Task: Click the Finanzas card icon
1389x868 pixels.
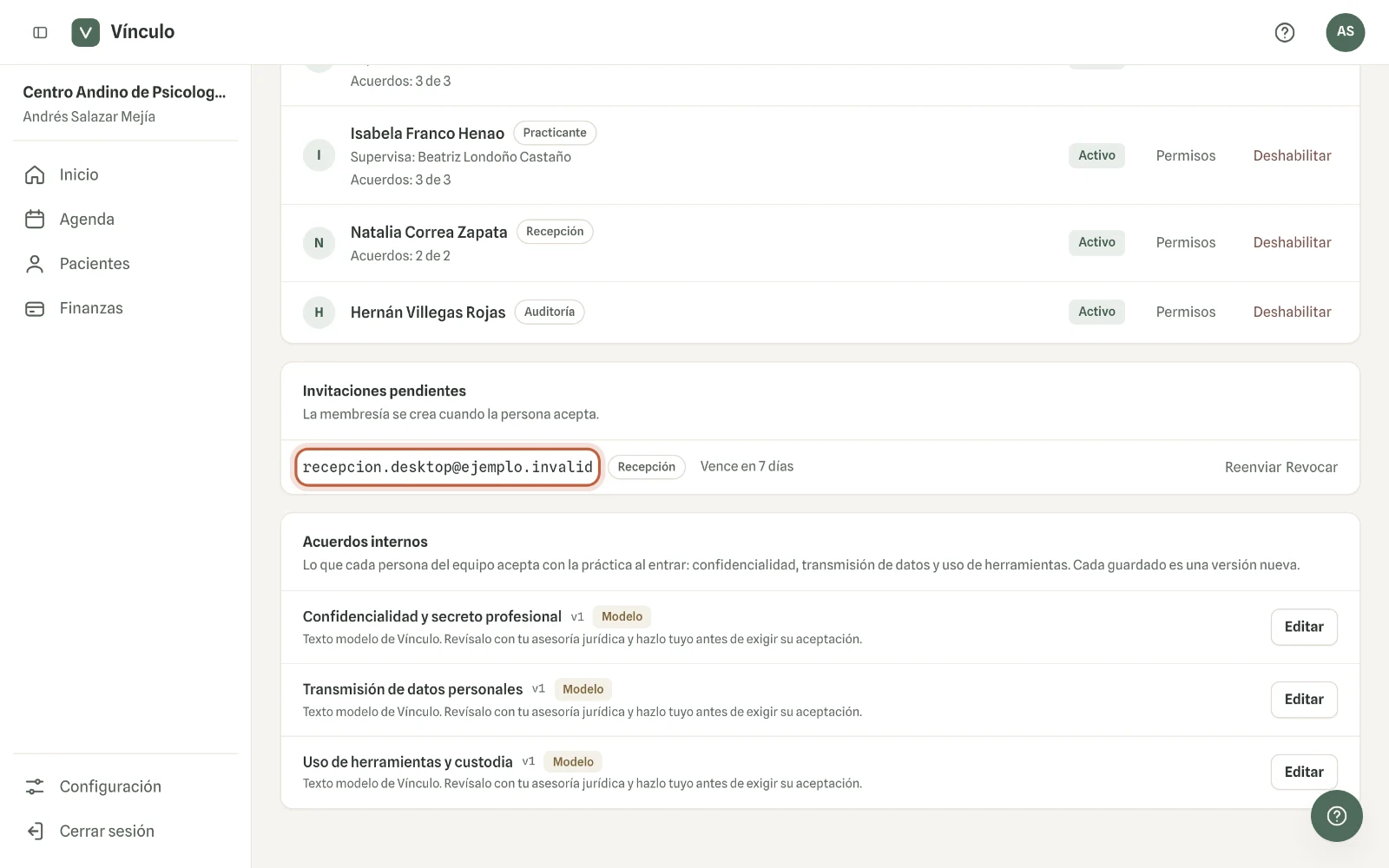Action: [x=35, y=308]
